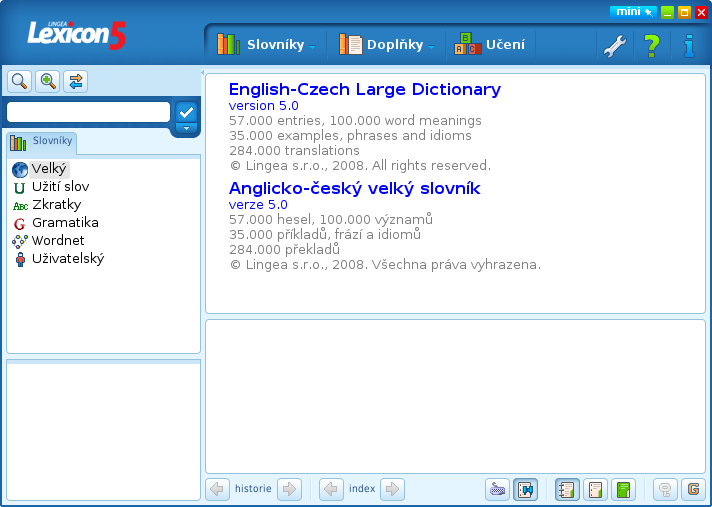This screenshot has height=507, width=712.
Task: Toggle the second notebook view button
Action: click(596, 489)
